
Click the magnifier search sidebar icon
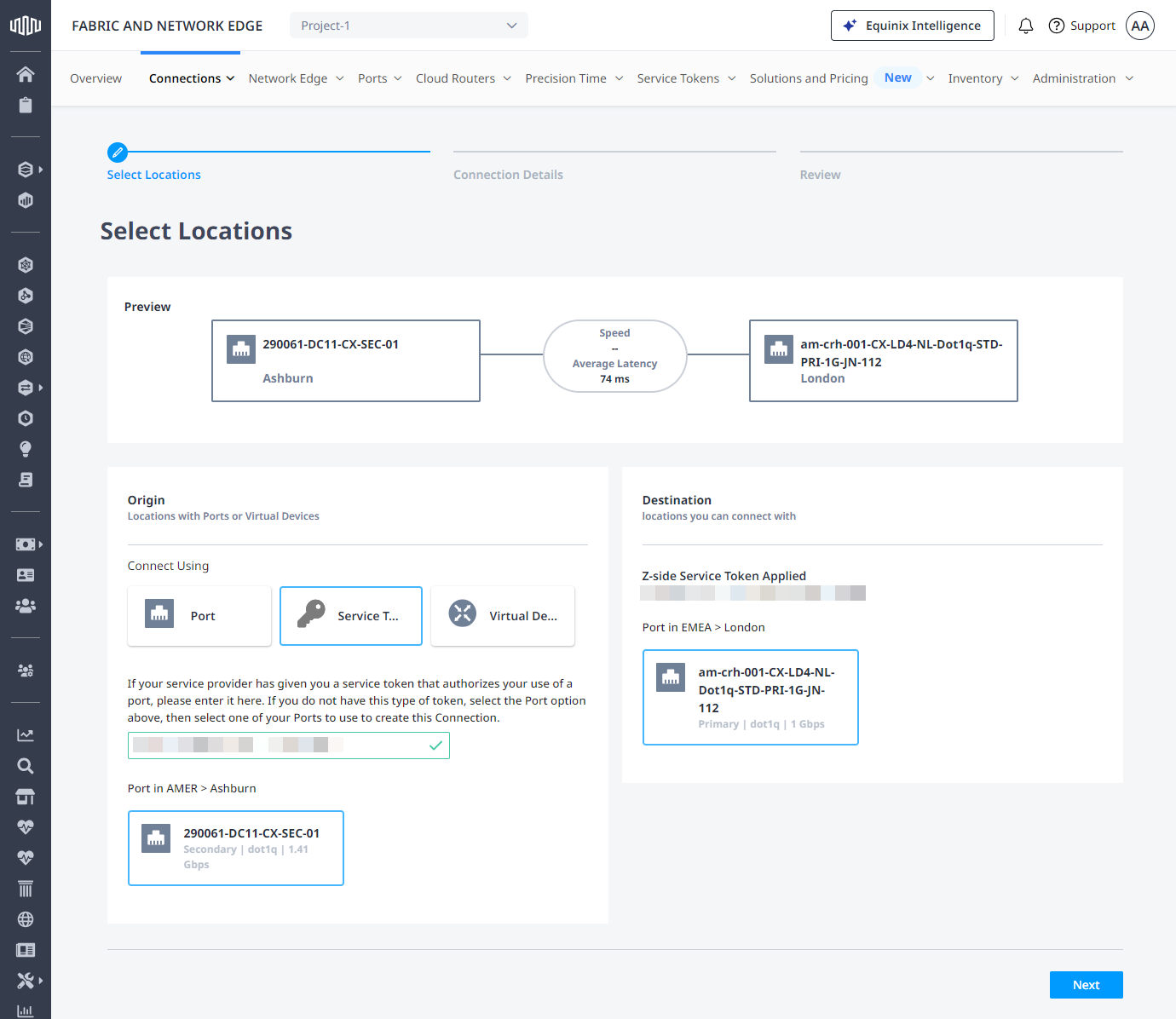click(x=26, y=766)
